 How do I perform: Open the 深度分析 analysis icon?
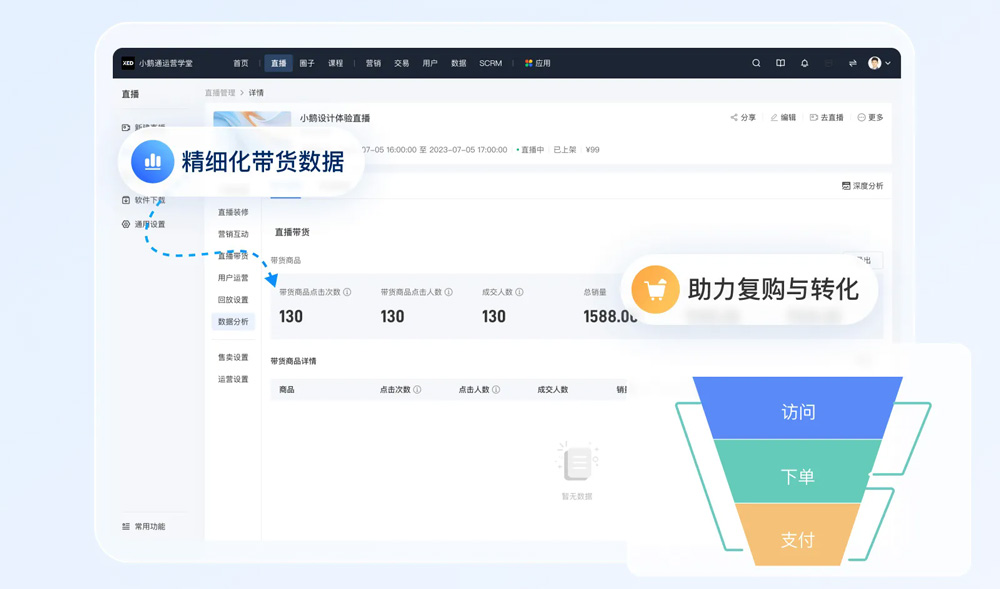[x=844, y=186]
